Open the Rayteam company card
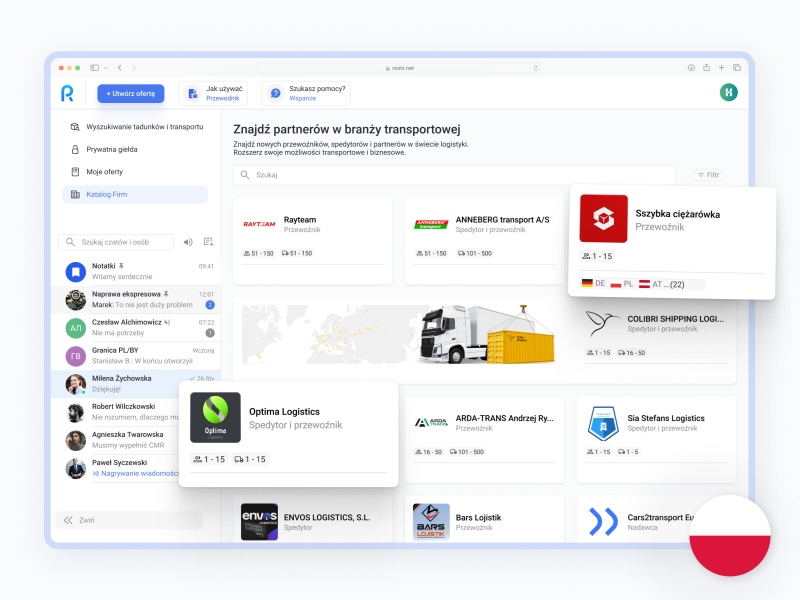The height and width of the screenshot is (600, 800). (x=312, y=241)
